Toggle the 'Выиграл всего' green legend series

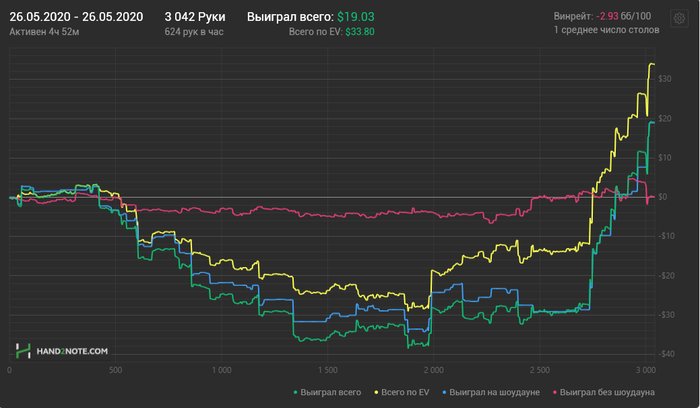click(327, 392)
